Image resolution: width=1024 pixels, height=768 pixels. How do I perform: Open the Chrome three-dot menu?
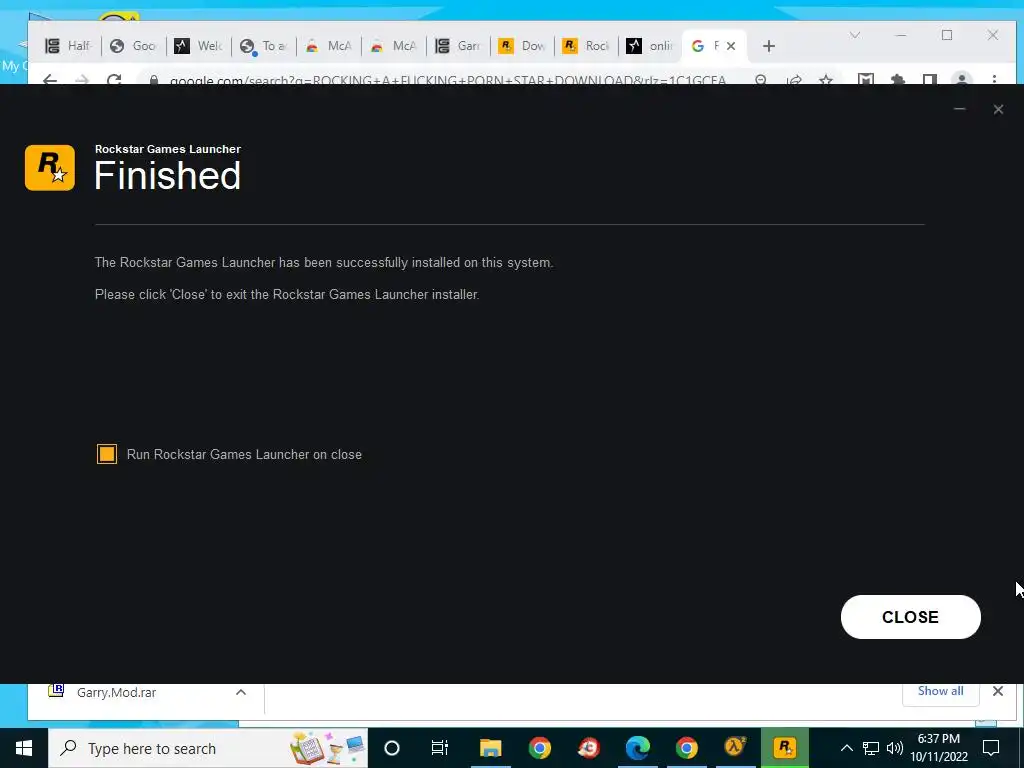point(994,80)
